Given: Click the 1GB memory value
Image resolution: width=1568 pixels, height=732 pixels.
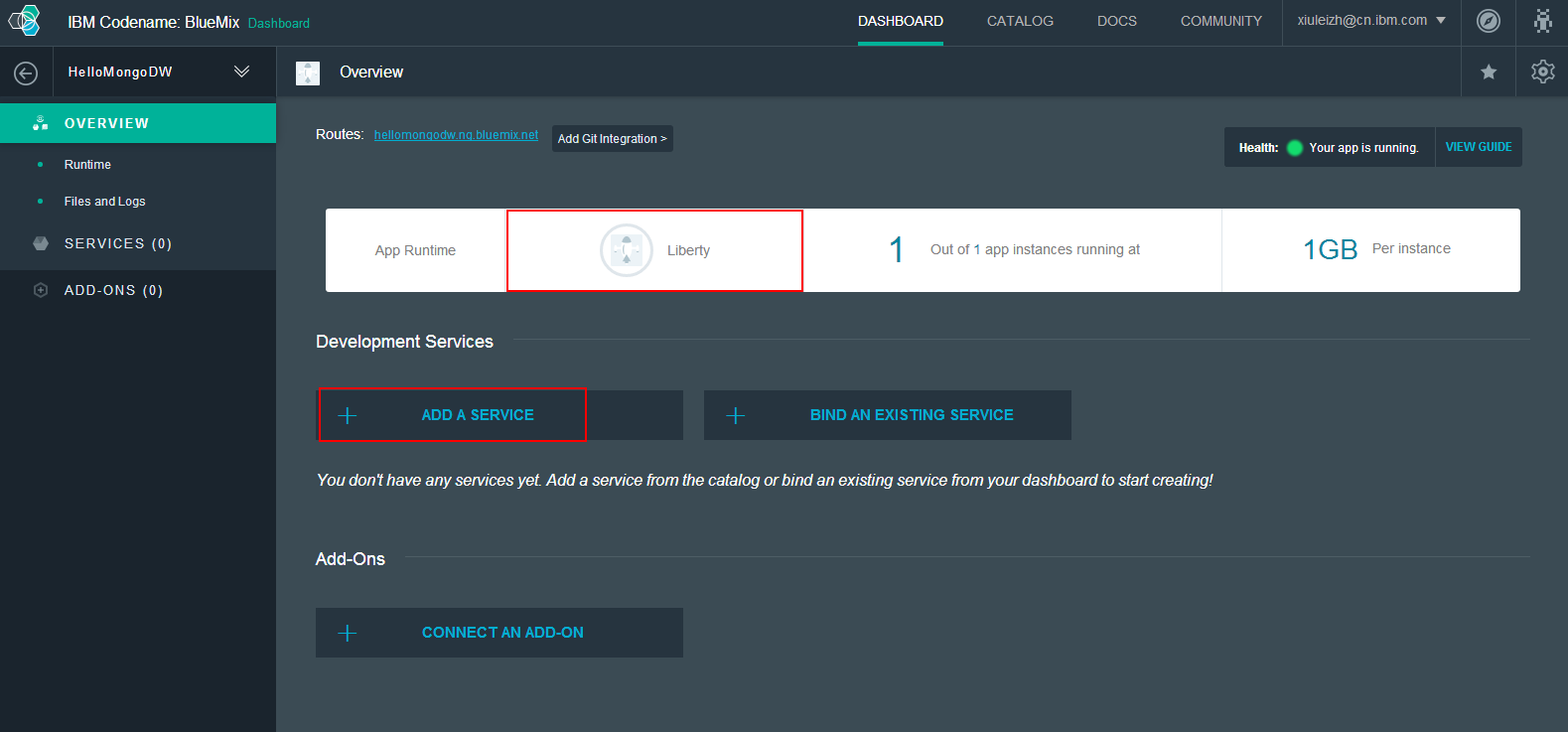Looking at the screenshot, I should 1330,249.
